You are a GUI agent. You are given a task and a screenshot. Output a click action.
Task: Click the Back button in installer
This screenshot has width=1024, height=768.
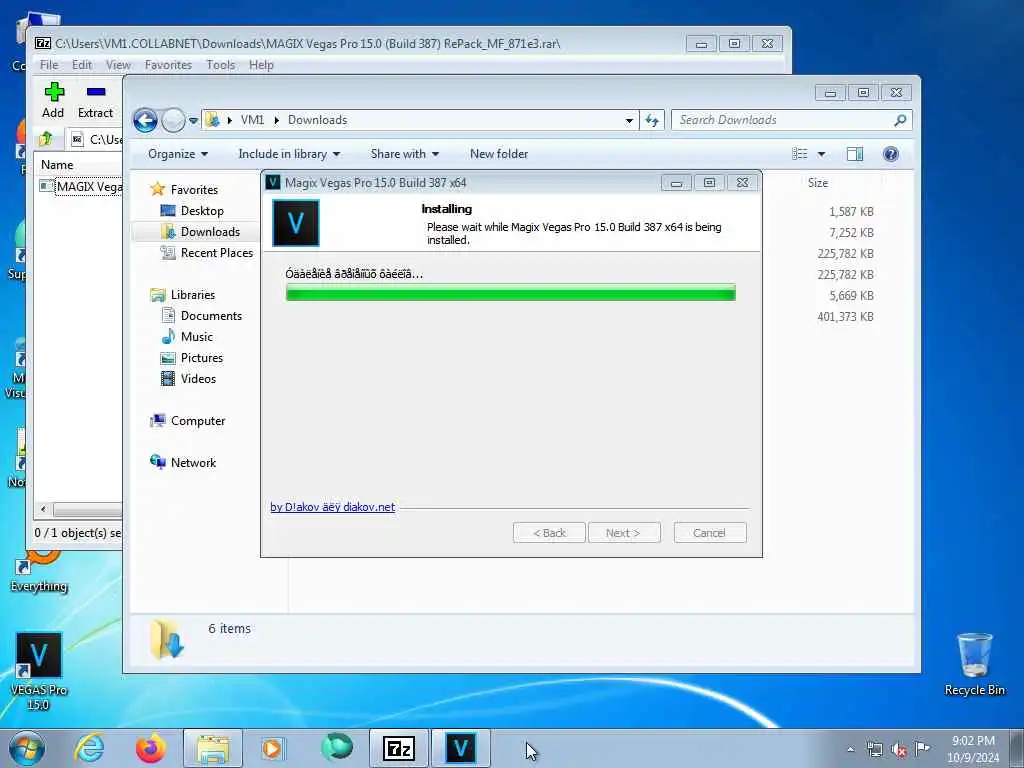pos(549,533)
